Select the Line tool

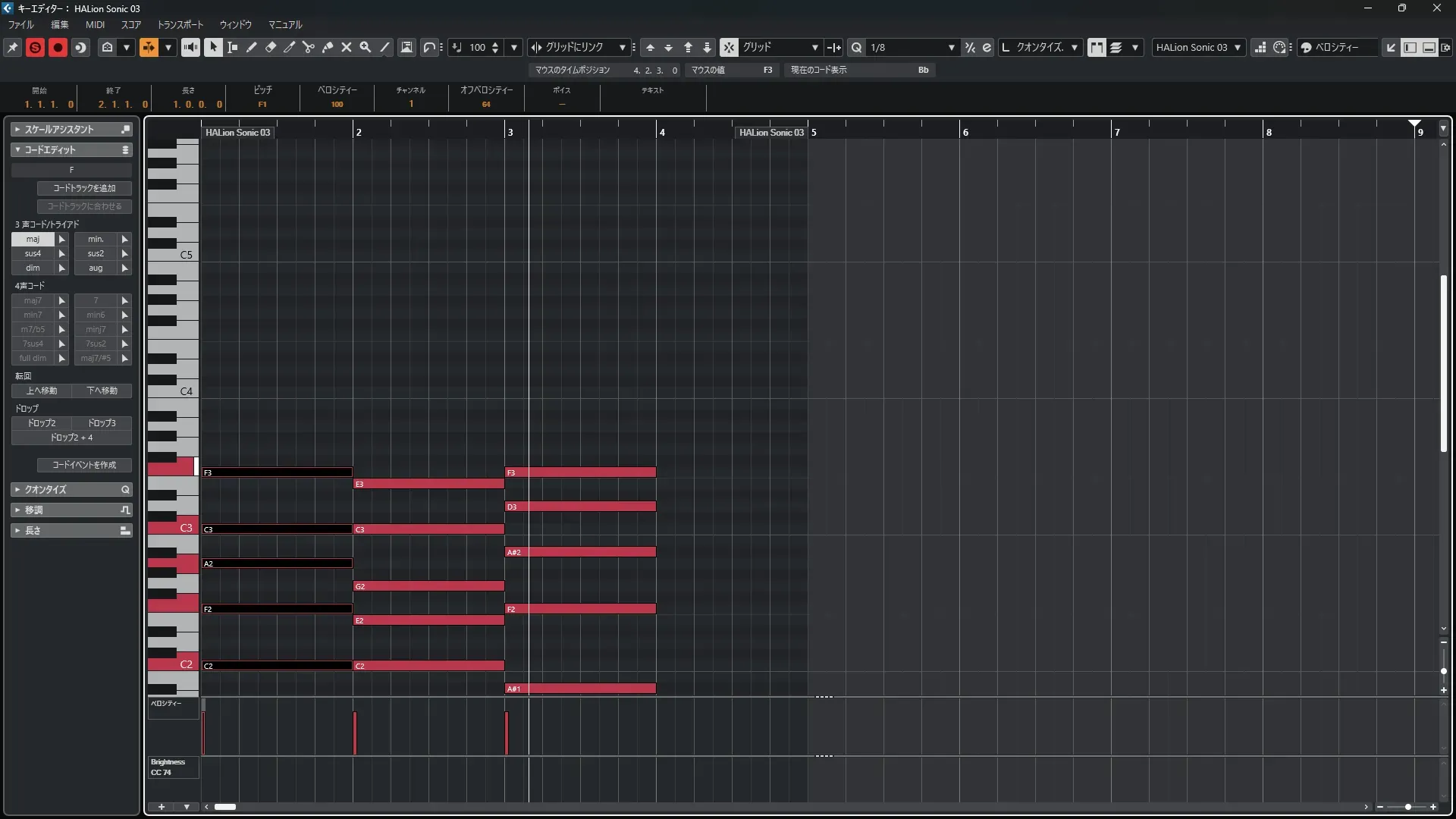point(385,47)
